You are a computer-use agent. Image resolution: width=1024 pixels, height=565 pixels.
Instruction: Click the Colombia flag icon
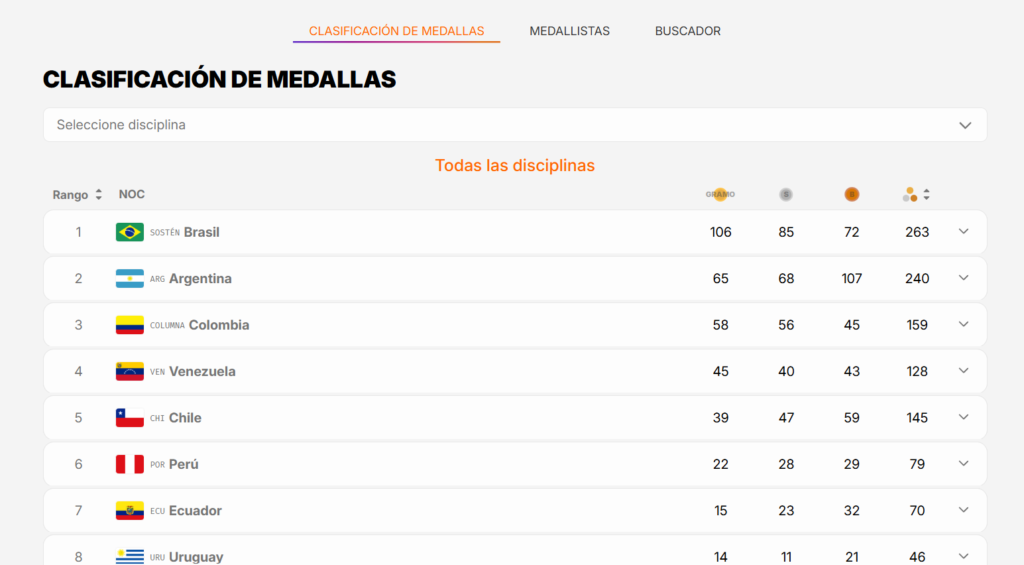pos(130,325)
